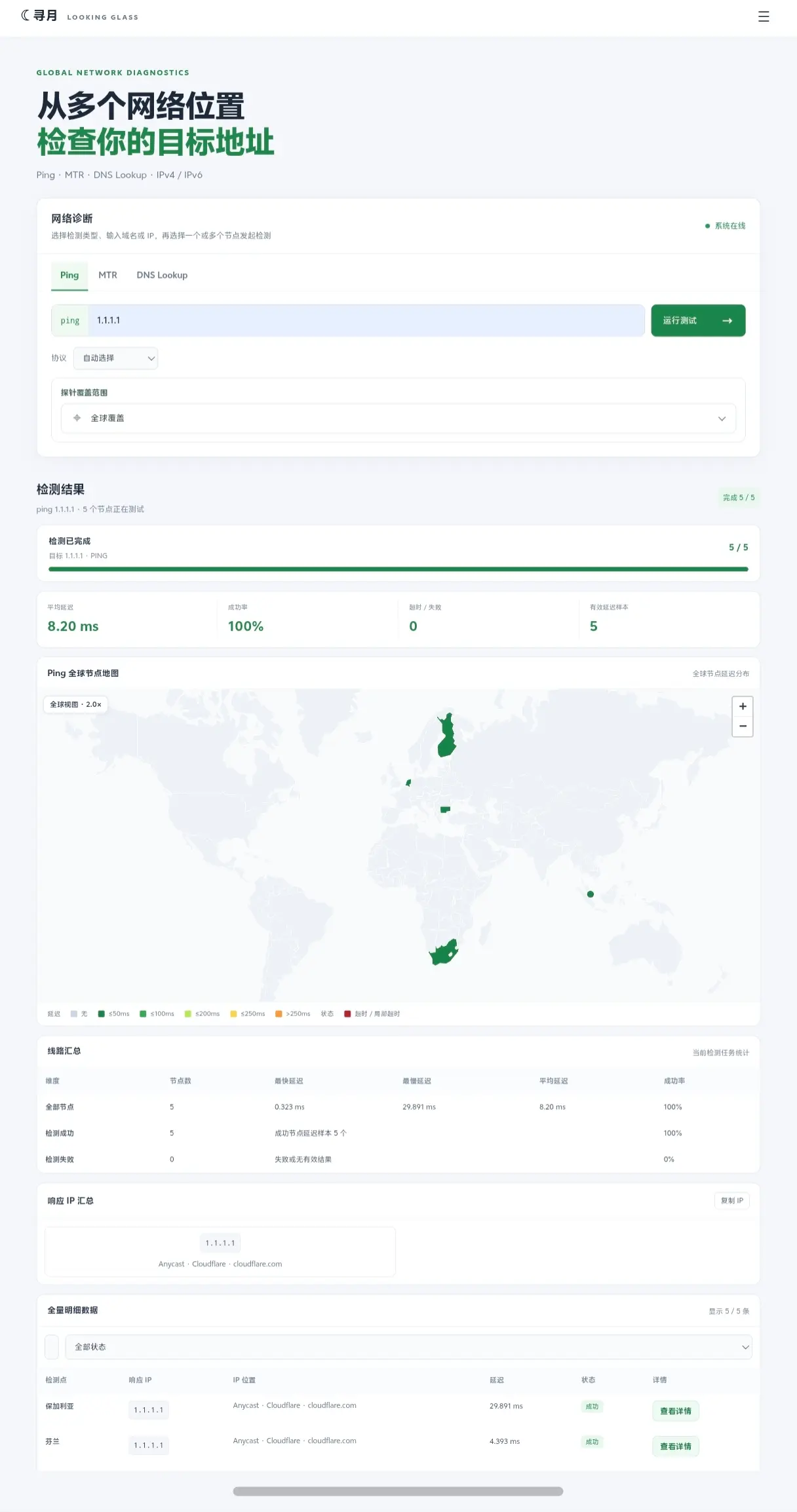The image size is (797, 1512).
Task: Click Singapore node dot on map
Action: (591, 894)
